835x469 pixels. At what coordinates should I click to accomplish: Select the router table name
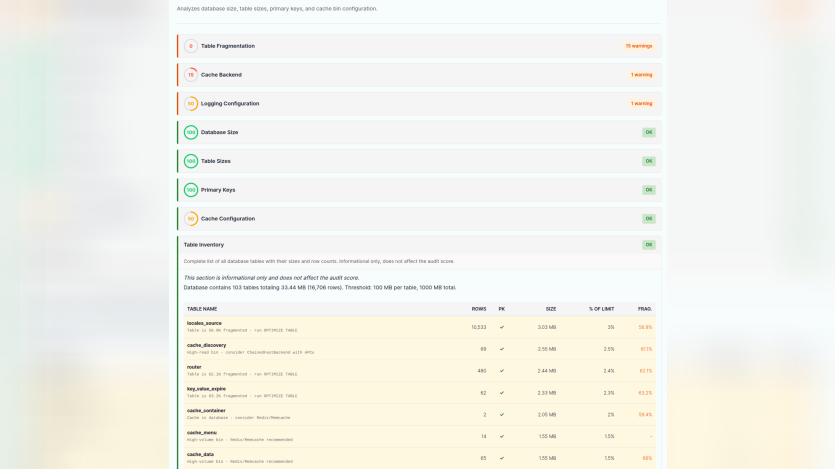pos(194,367)
